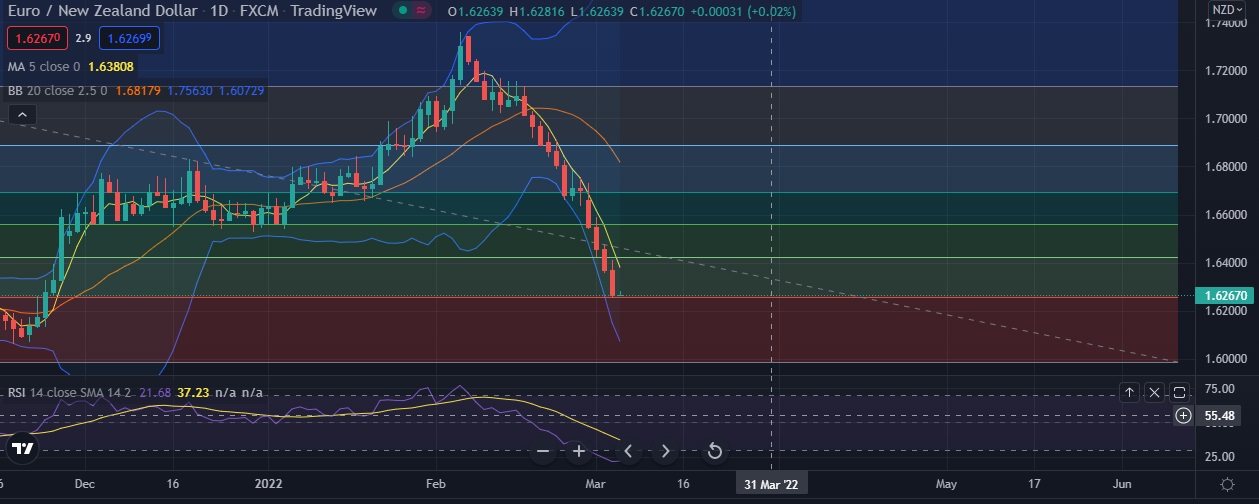The width and height of the screenshot is (1259, 504).
Task: Click the Jun label on the time axis
Action: [x=1122, y=484]
